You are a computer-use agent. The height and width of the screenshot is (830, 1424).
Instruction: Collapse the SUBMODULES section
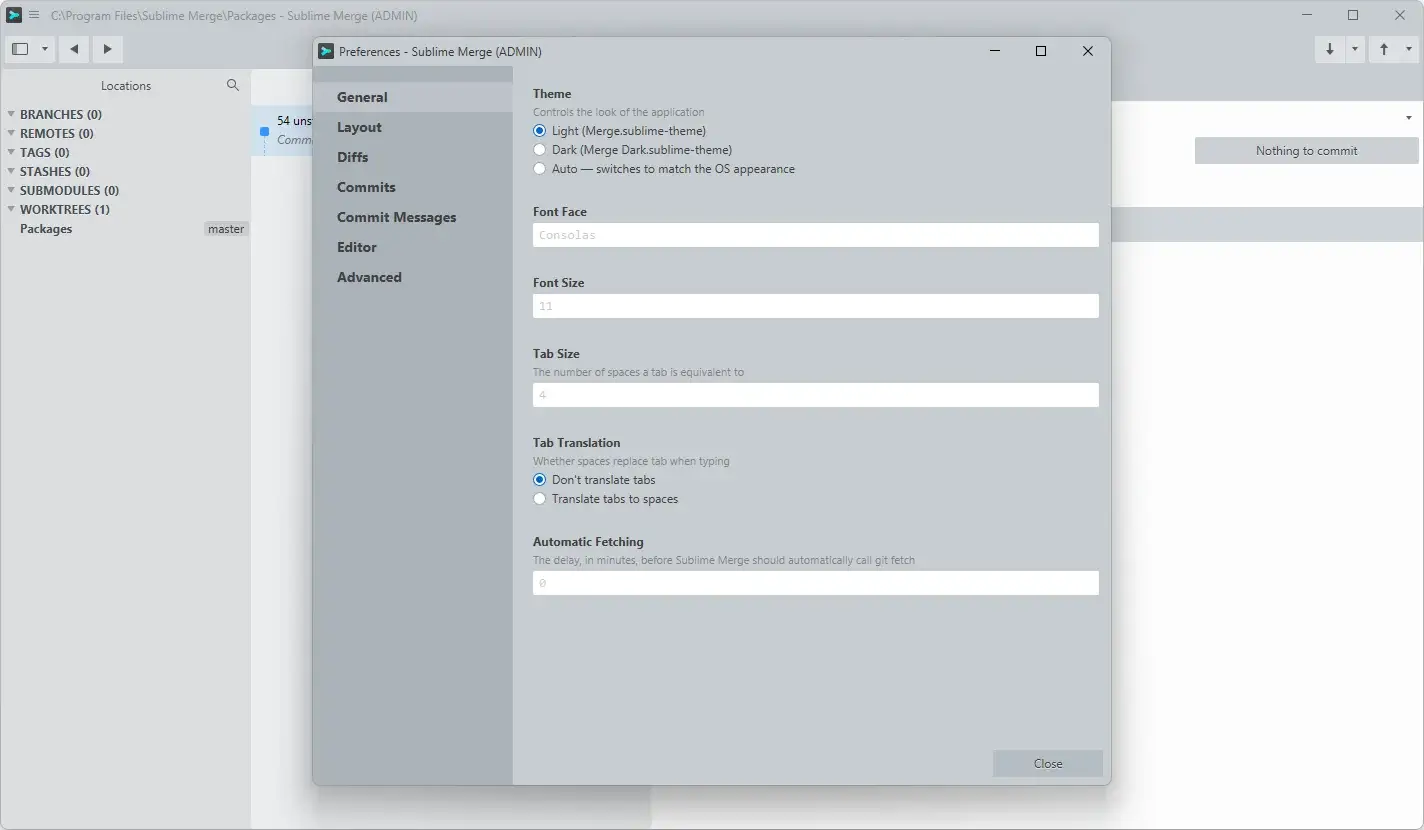tap(12, 190)
